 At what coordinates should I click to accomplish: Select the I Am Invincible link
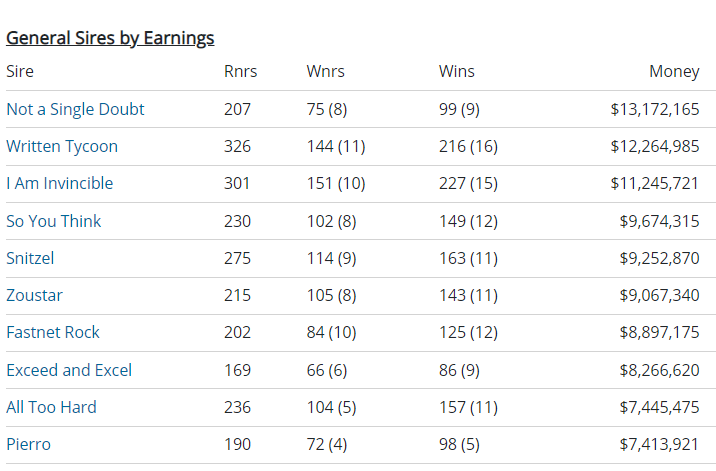pos(60,183)
